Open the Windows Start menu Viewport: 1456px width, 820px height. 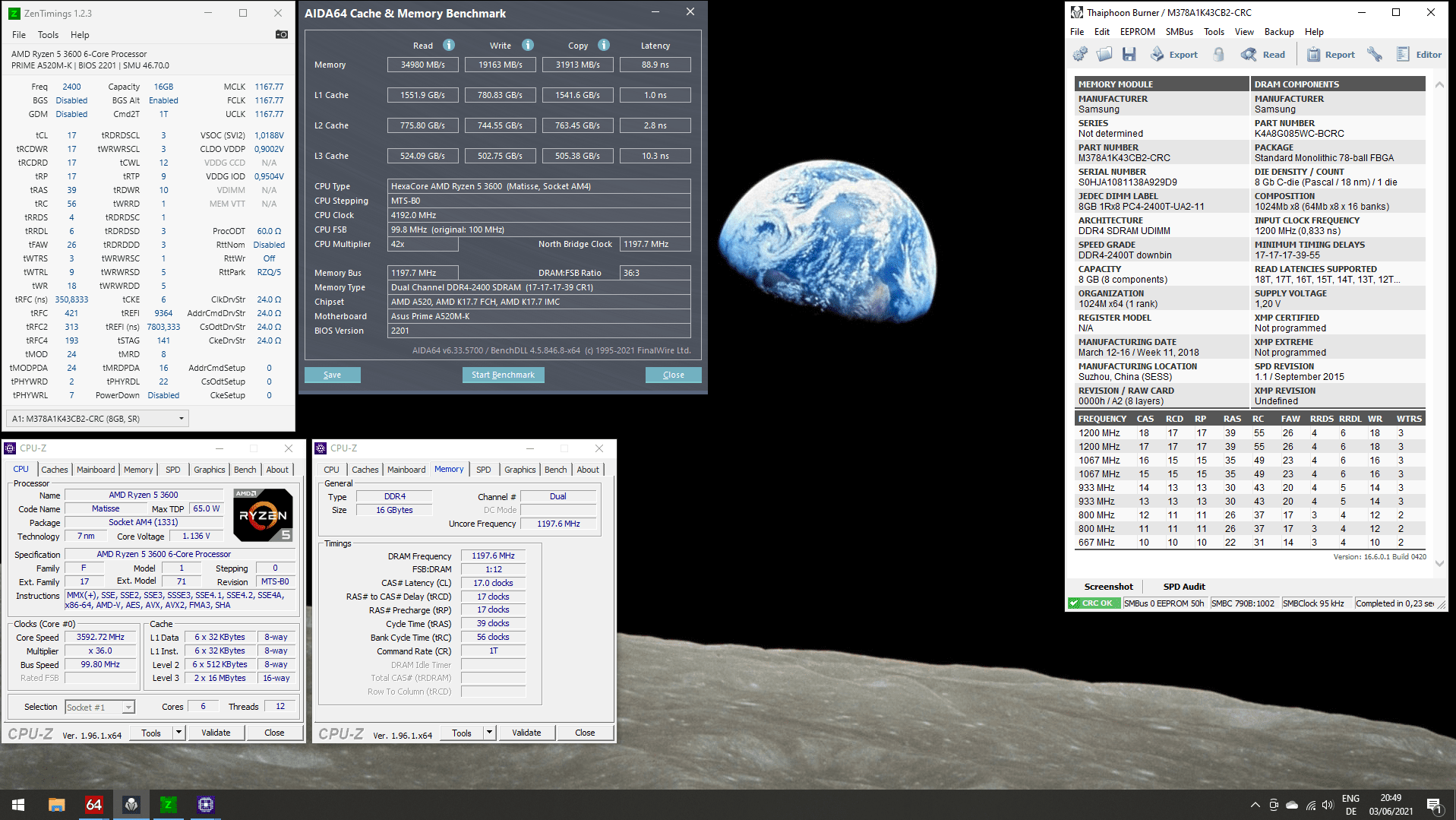[18, 805]
